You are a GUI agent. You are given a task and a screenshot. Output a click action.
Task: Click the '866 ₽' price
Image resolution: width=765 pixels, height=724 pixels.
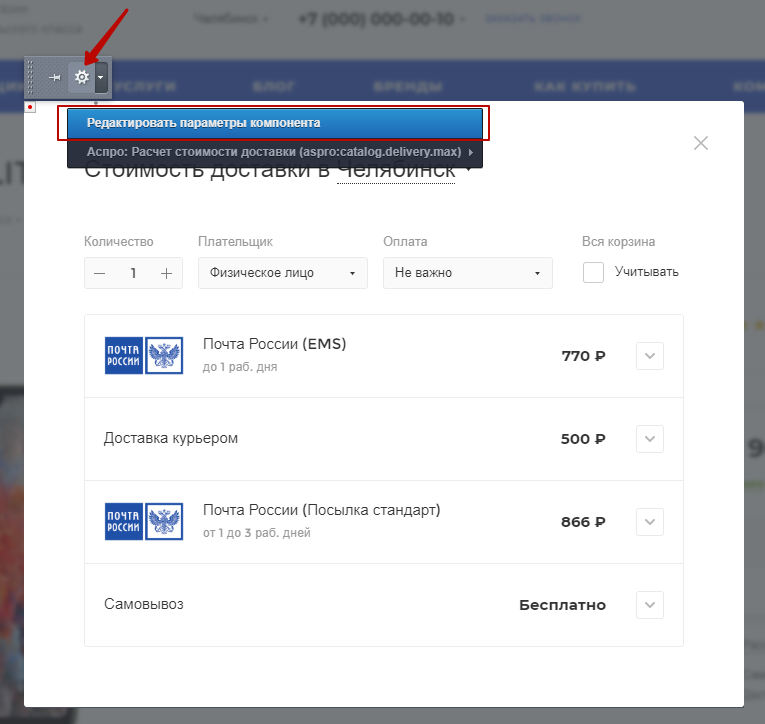click(x=583, y=522)
